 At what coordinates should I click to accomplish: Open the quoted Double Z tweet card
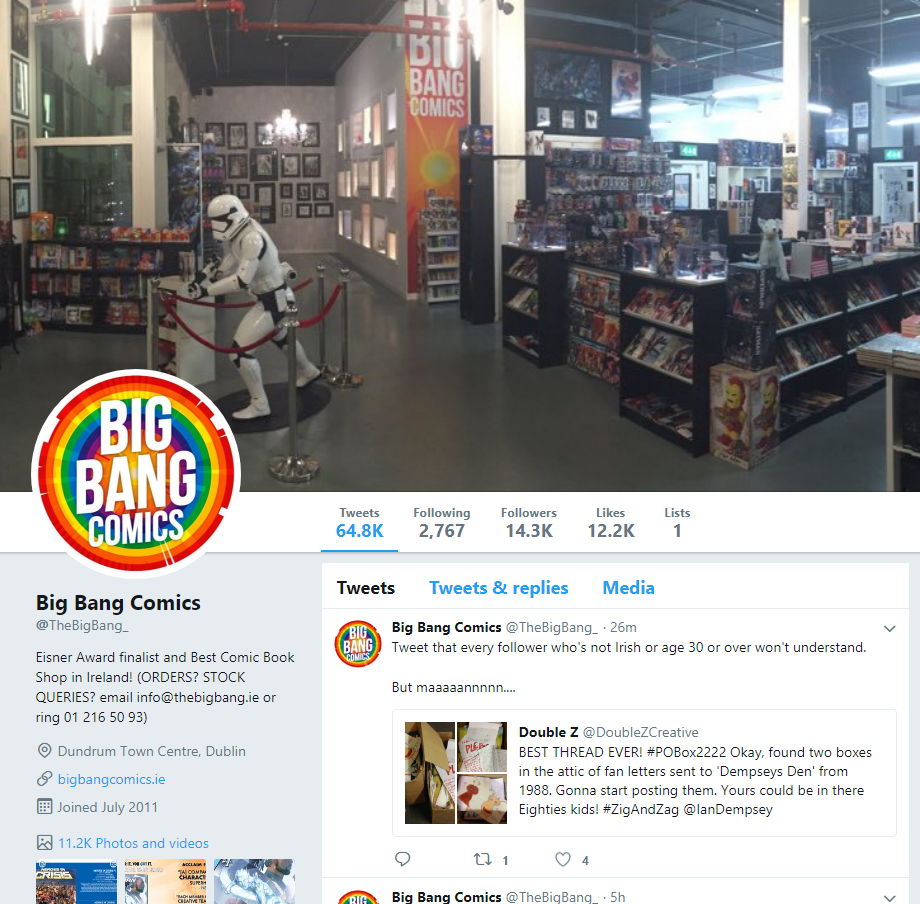[x=644, y=773]
